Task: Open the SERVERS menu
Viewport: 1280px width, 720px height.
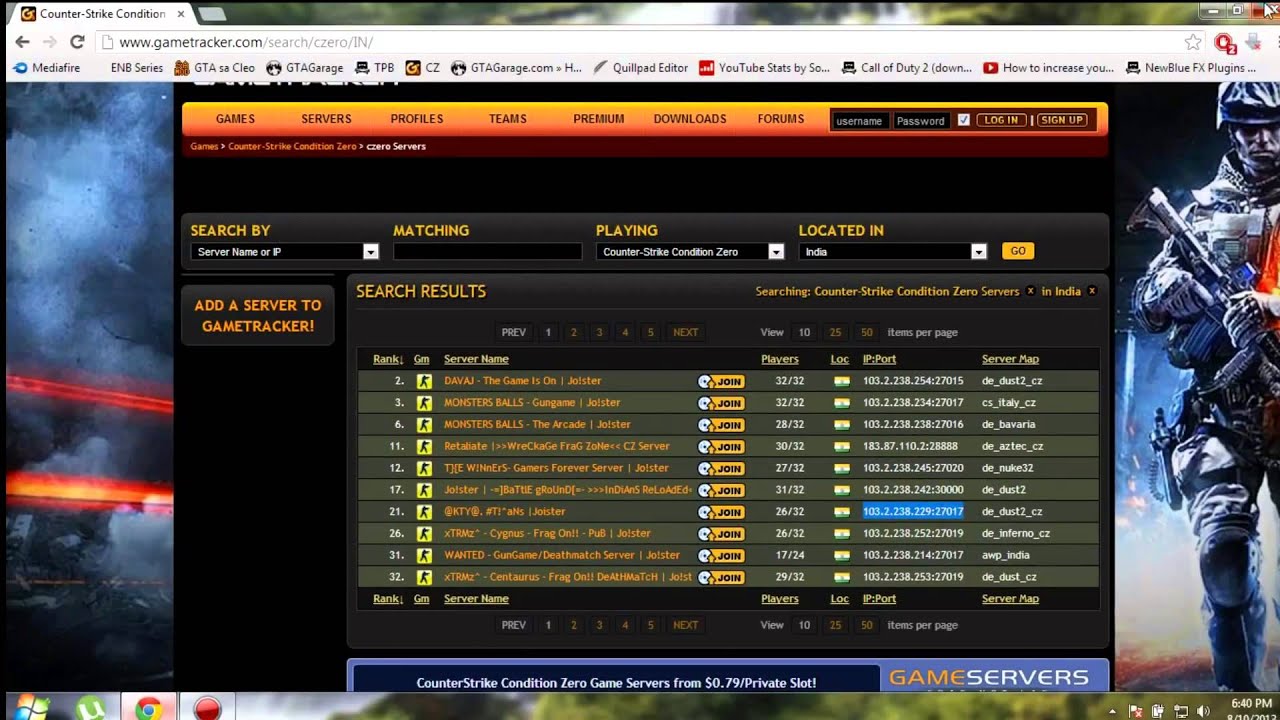Action: tap(326, 119)
